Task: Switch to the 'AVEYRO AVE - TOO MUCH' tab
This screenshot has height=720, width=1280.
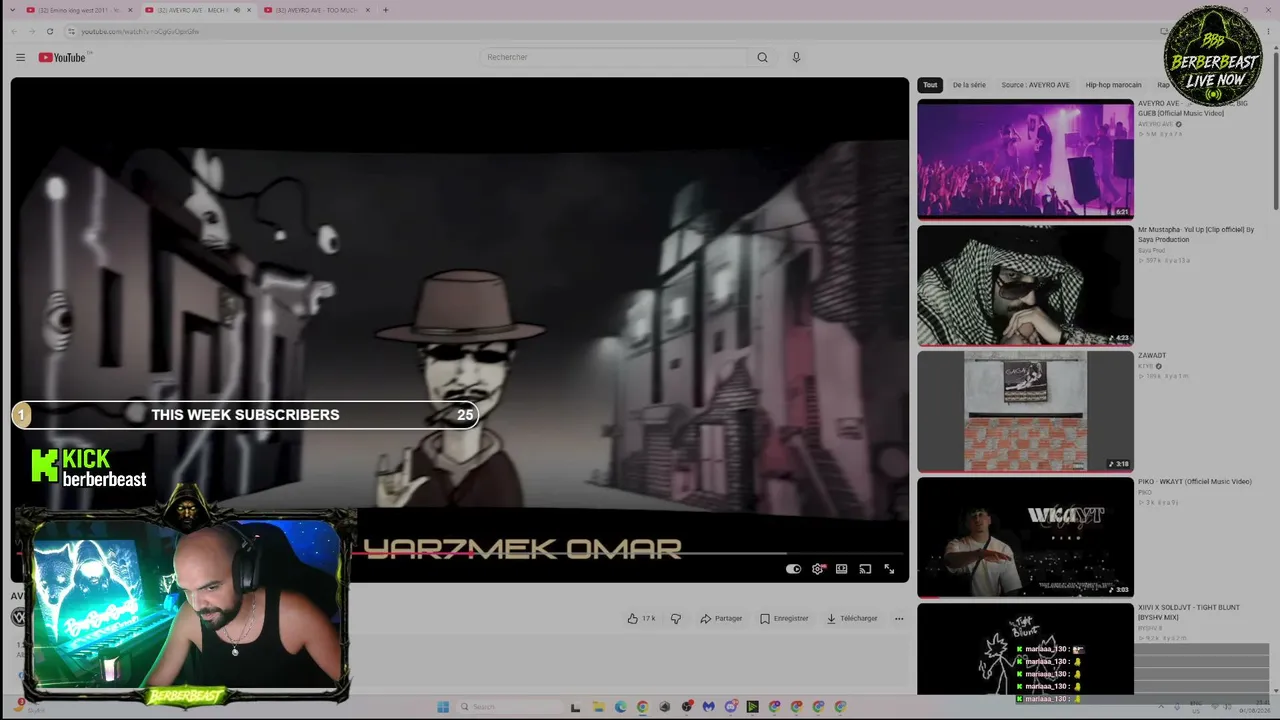Action: (x=317, y=10)
